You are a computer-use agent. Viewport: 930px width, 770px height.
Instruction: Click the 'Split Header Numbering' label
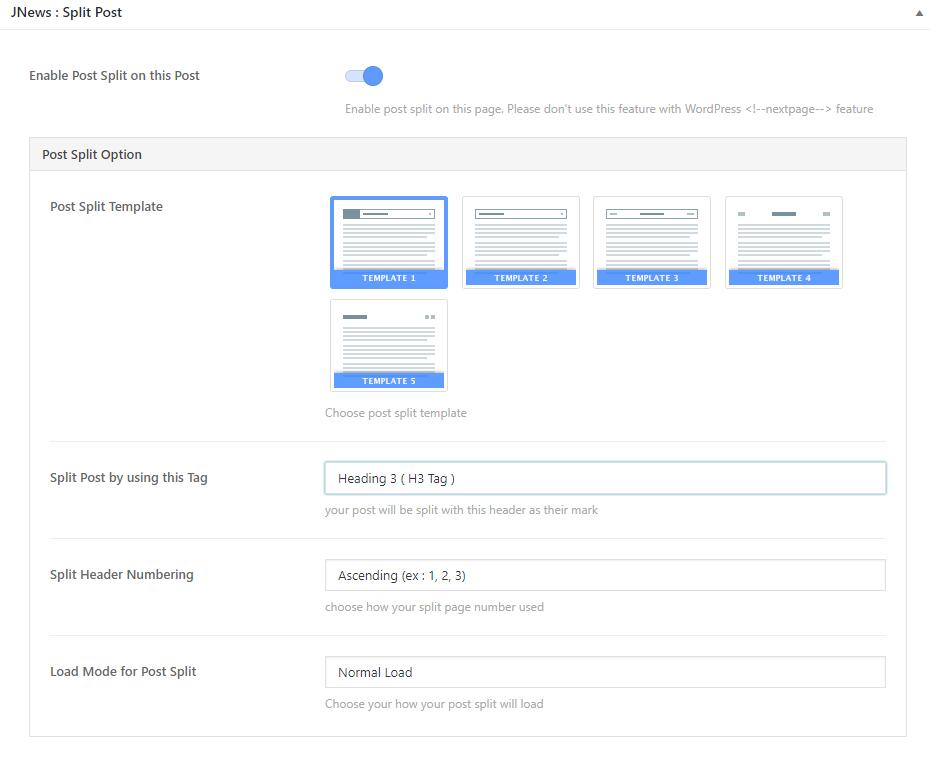[122, 575]
